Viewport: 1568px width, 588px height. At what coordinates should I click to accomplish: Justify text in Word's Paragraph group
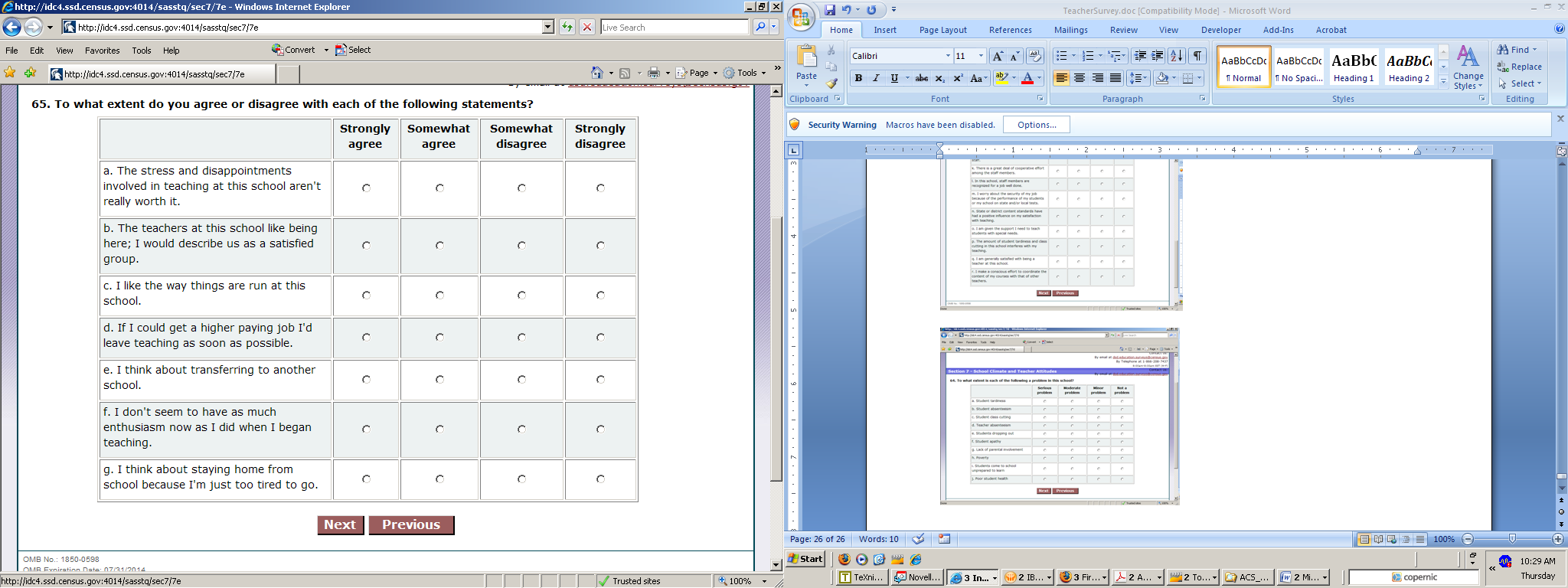pos(1116,78)
